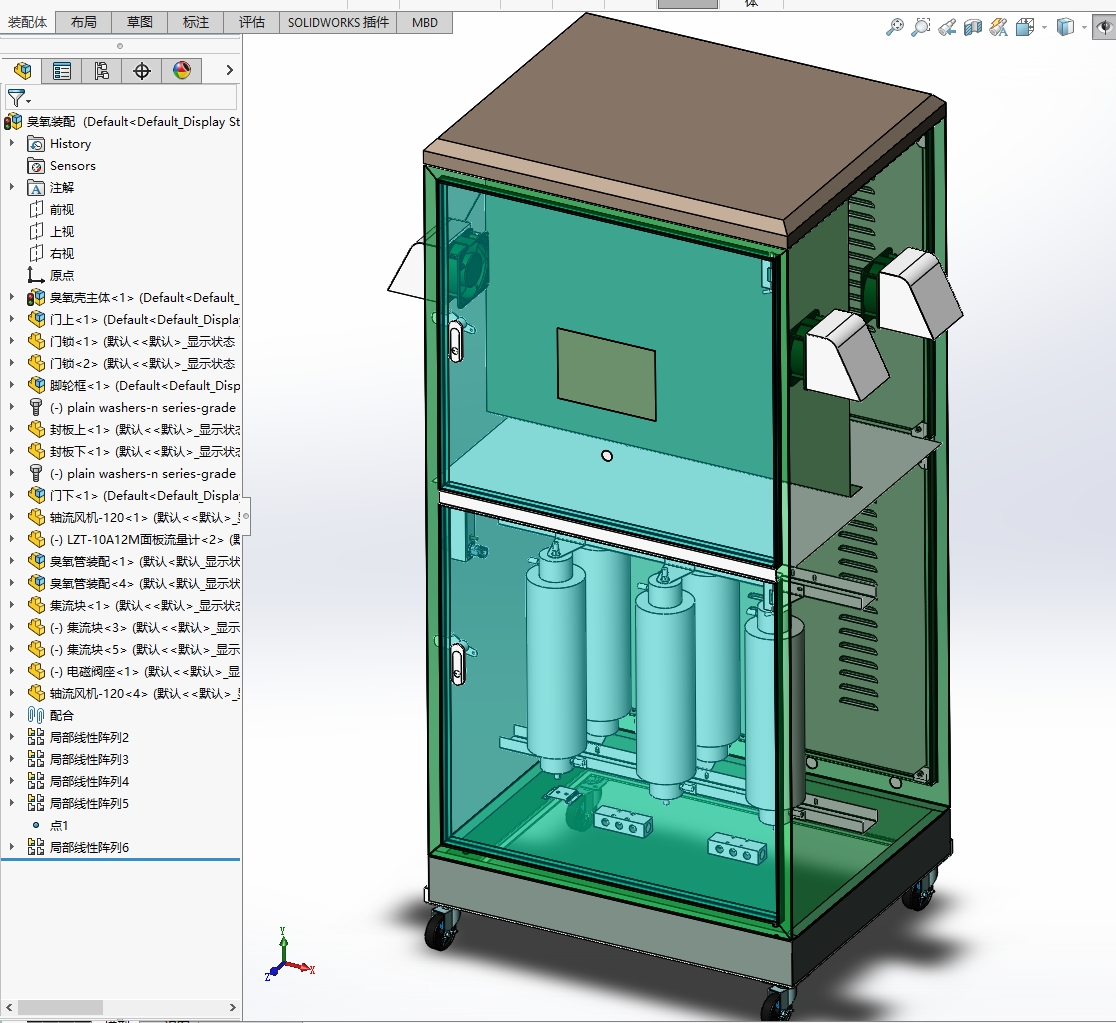
Task: Select the 右视 plane label
Action: click(62, 254)
